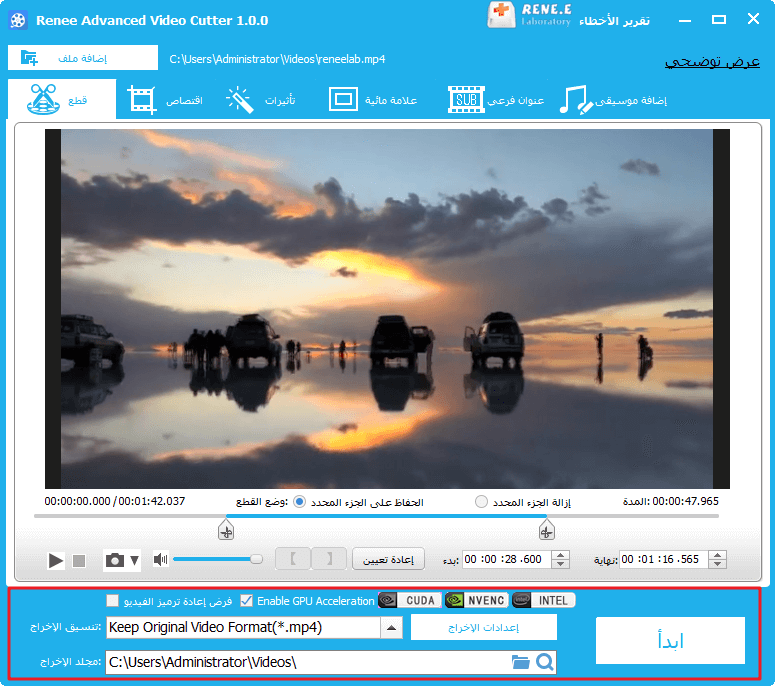Click the magnifier icon to open the output folder
Image resolution: width=775 pixels, height=686 pixels.
[x=544, y=662]
